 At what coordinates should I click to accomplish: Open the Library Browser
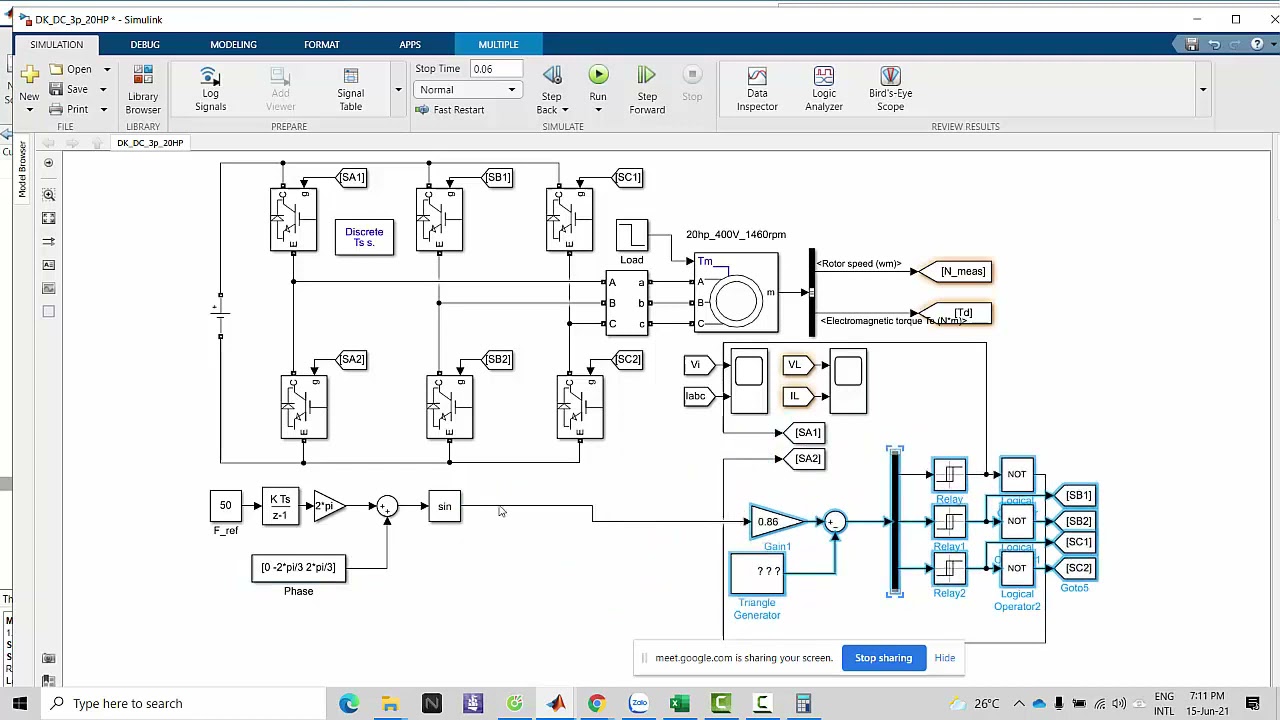[x=143, y=90]
